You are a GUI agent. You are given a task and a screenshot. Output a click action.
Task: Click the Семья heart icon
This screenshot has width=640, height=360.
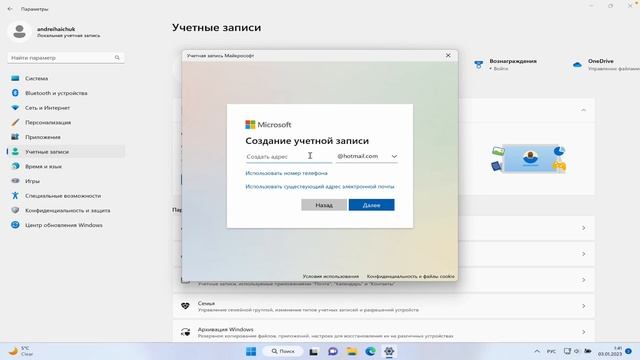(185, 306)
